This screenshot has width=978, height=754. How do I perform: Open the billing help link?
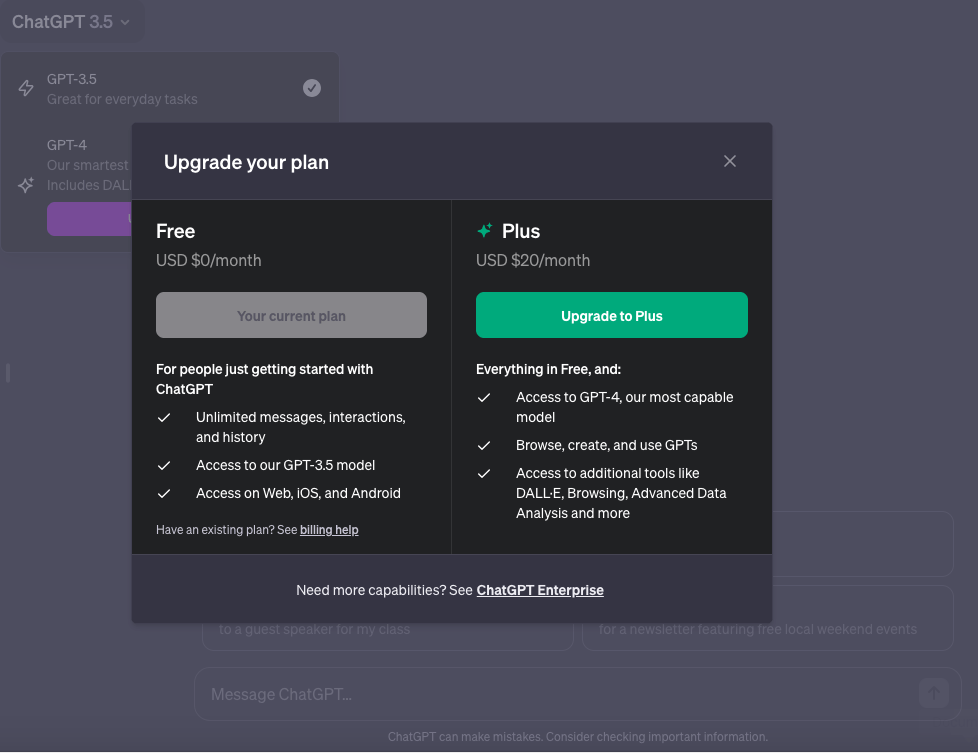pos(329,530)
